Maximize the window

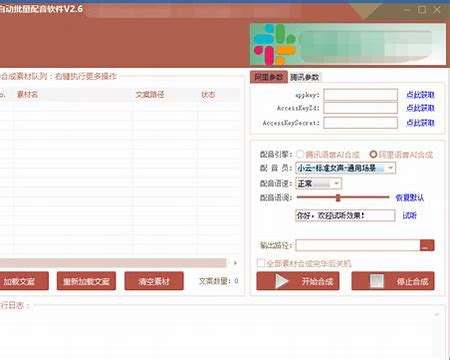tap(422, 10)
